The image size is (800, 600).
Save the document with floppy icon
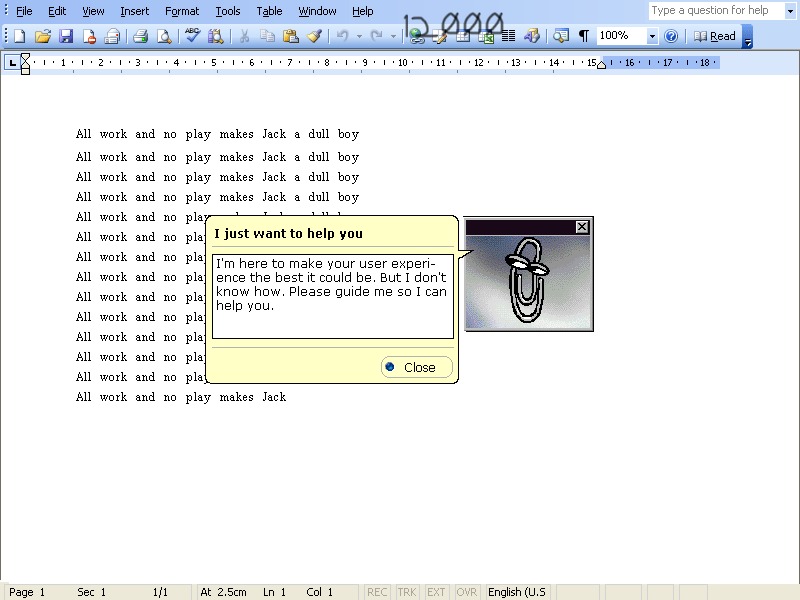point(66,36)
